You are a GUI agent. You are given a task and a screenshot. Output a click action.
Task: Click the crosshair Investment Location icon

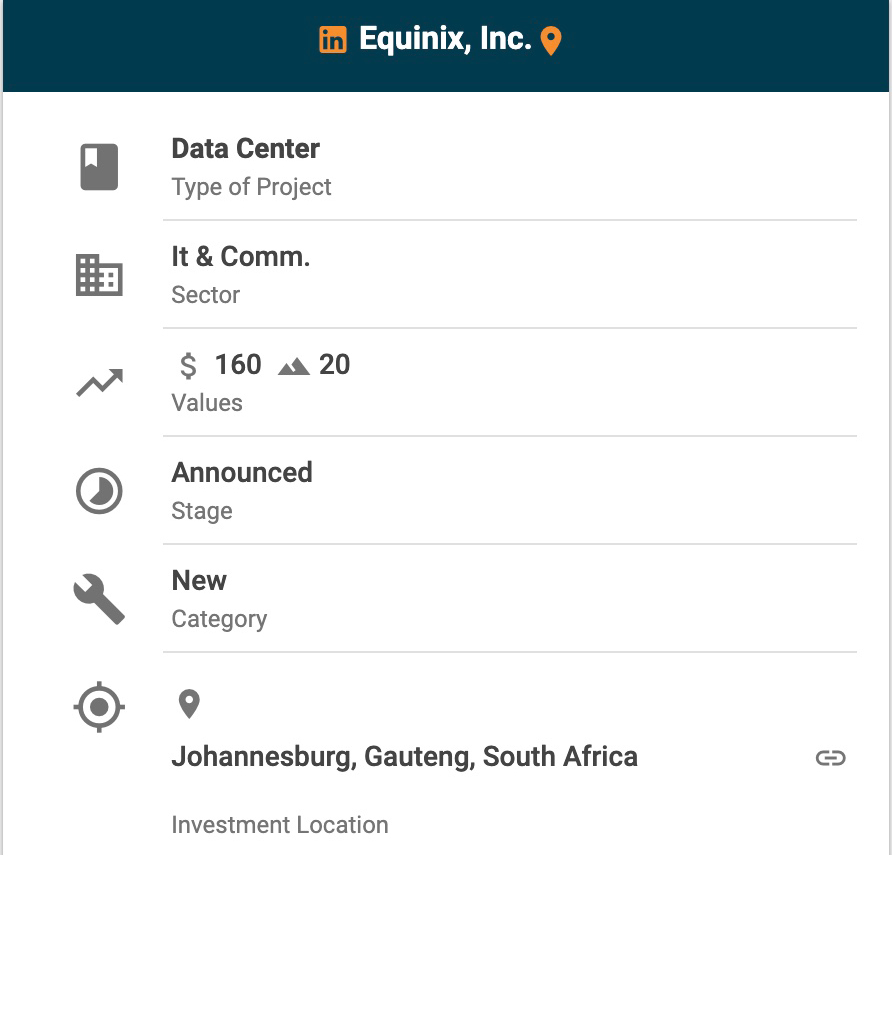point(99,707)
